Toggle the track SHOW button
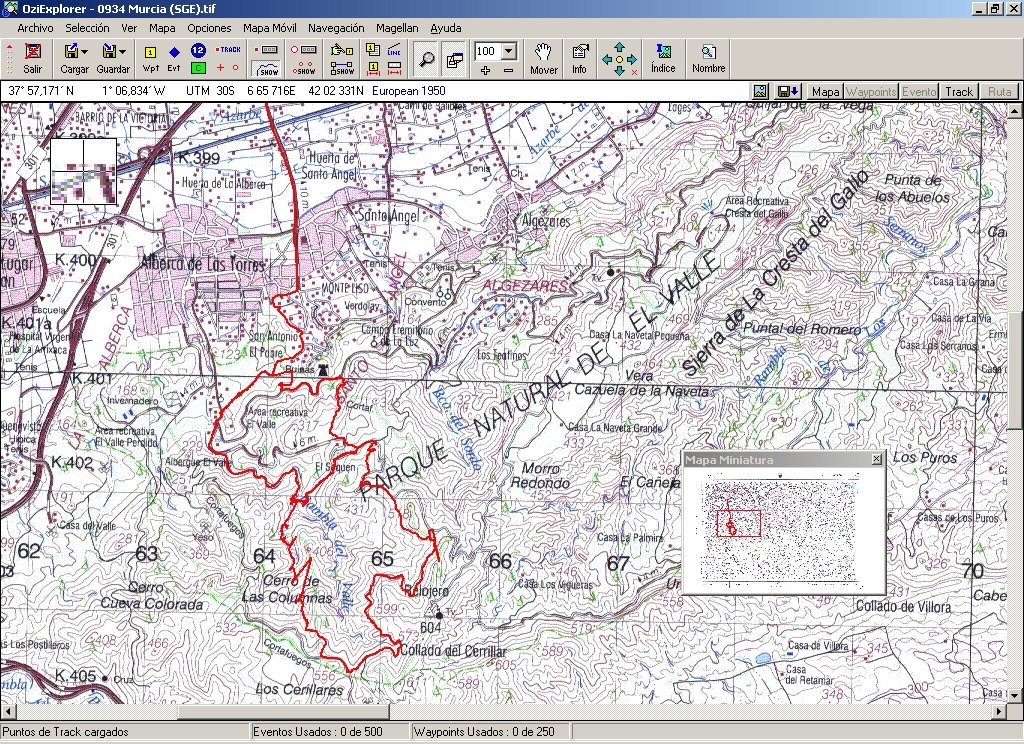Viewport: 1024px width, 744px height. pos(268,67)
